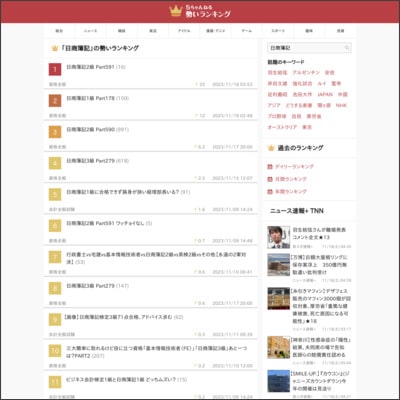The width and height of the screenshot is (400, 400).
Task: Select the スポーツ navigation tab
Action: click(x=278, y=31)
